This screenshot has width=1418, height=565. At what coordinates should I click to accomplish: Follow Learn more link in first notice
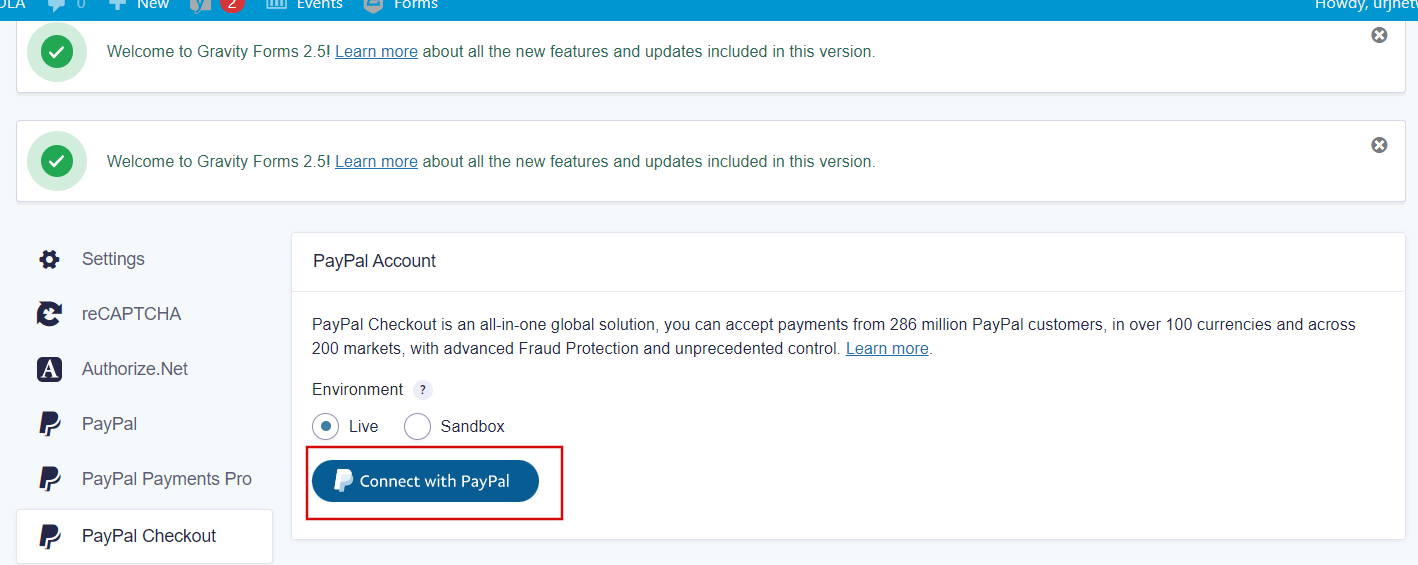click(376, 51)
